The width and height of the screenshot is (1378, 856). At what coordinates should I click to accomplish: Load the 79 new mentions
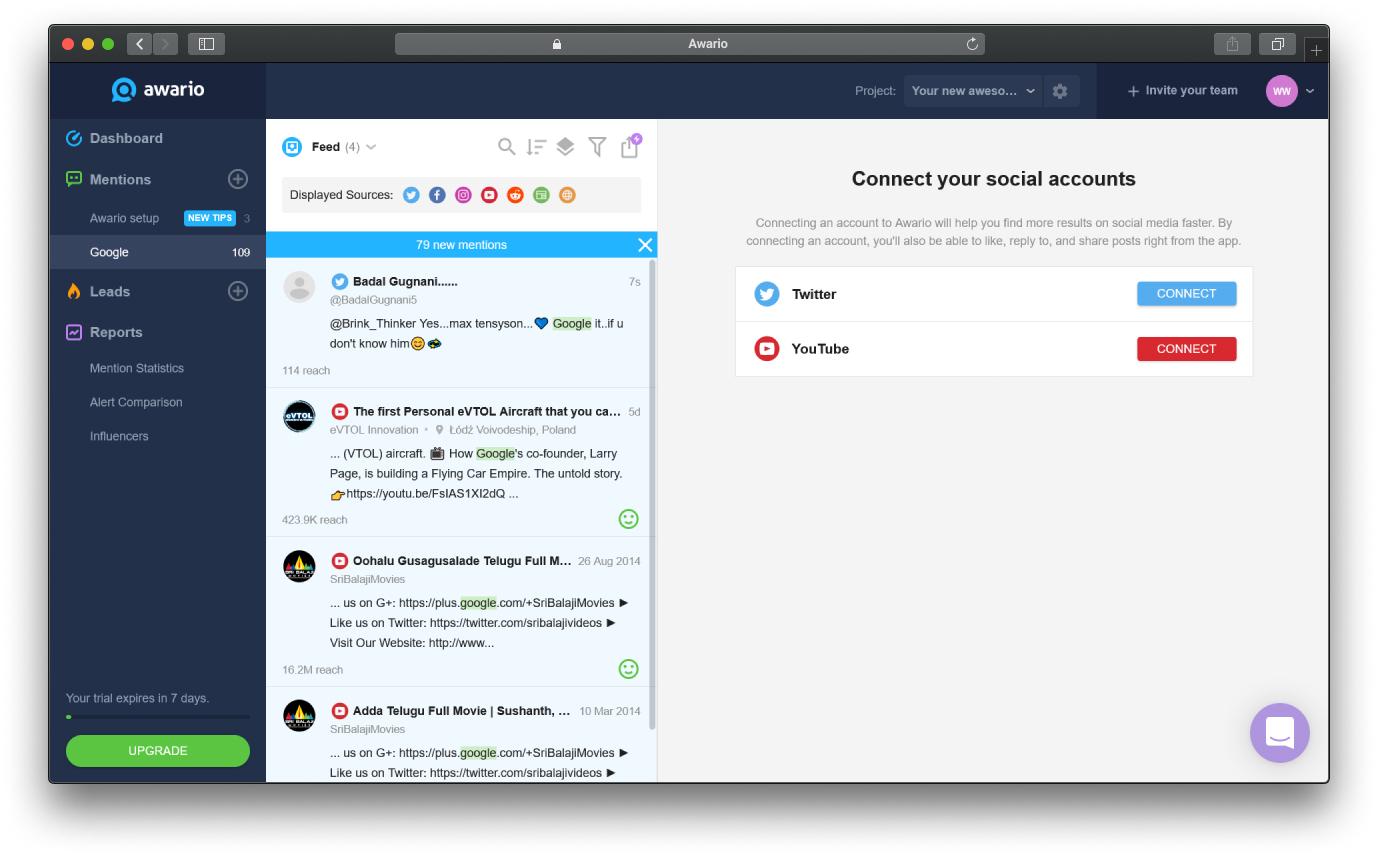click(x=461, y=245)
